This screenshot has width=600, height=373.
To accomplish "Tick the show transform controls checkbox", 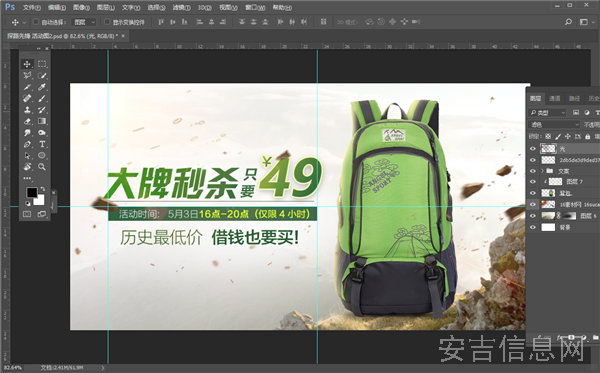I will coord(107,22).
